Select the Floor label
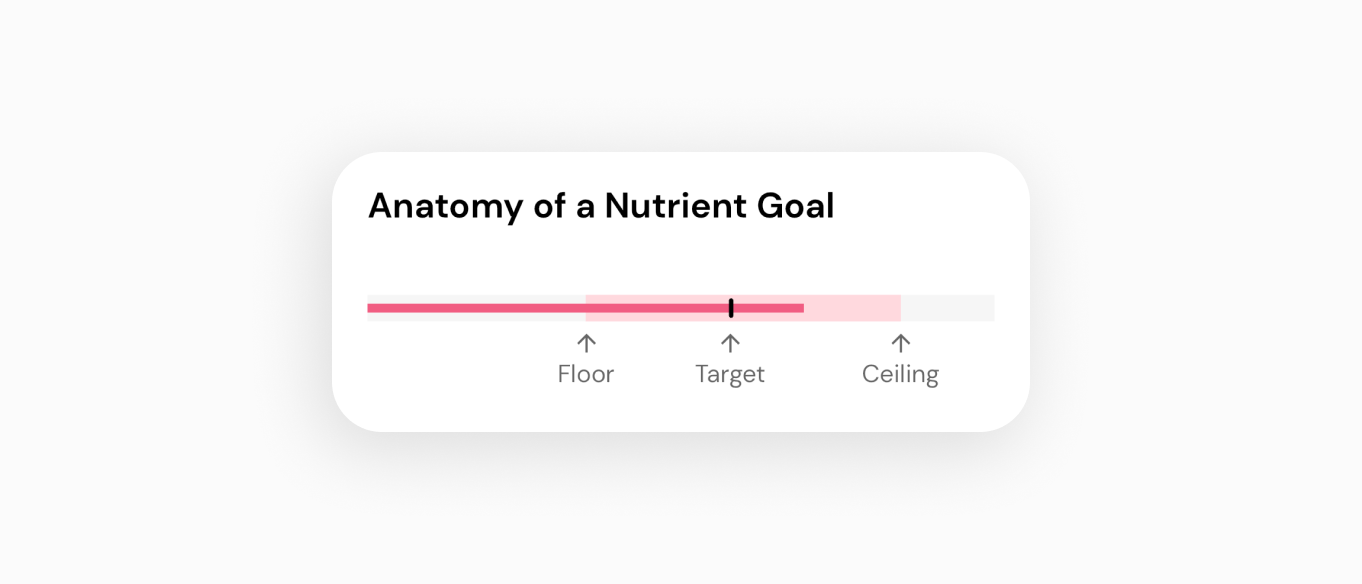Viewport: 1362px width, 584px height. [x=586, y=374]
